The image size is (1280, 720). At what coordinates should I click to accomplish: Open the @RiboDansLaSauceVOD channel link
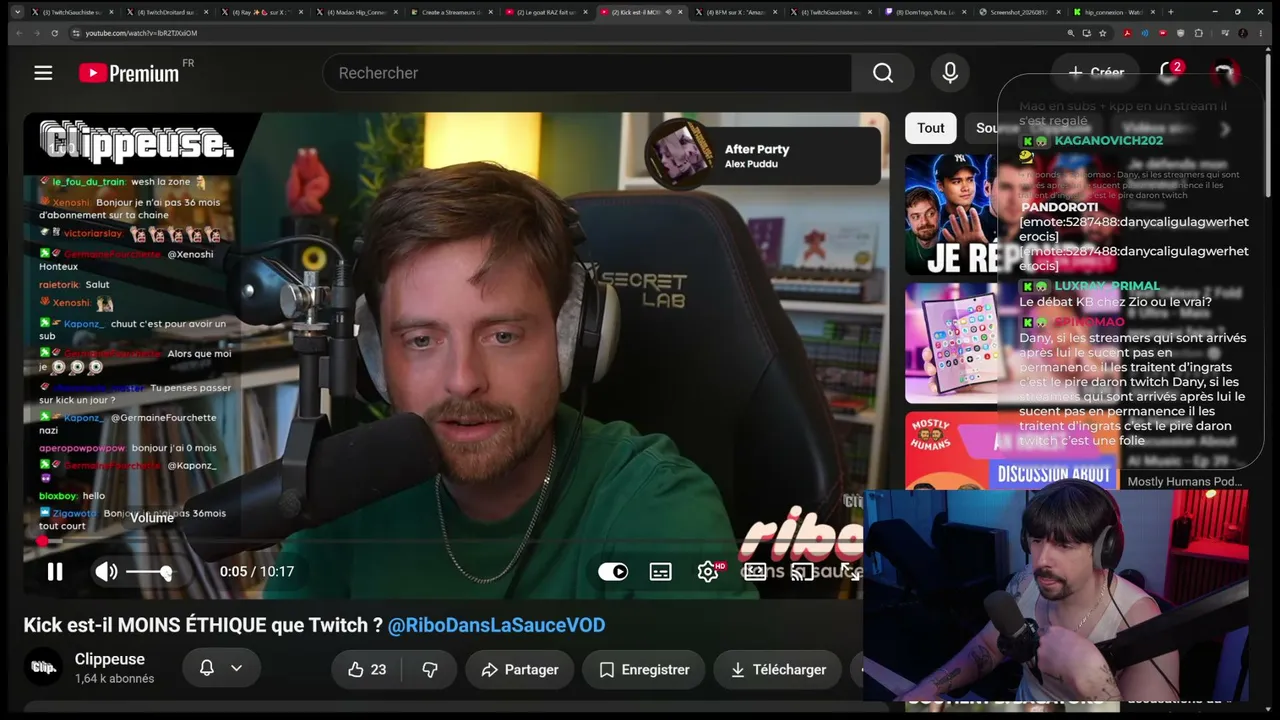click(496, 625)
